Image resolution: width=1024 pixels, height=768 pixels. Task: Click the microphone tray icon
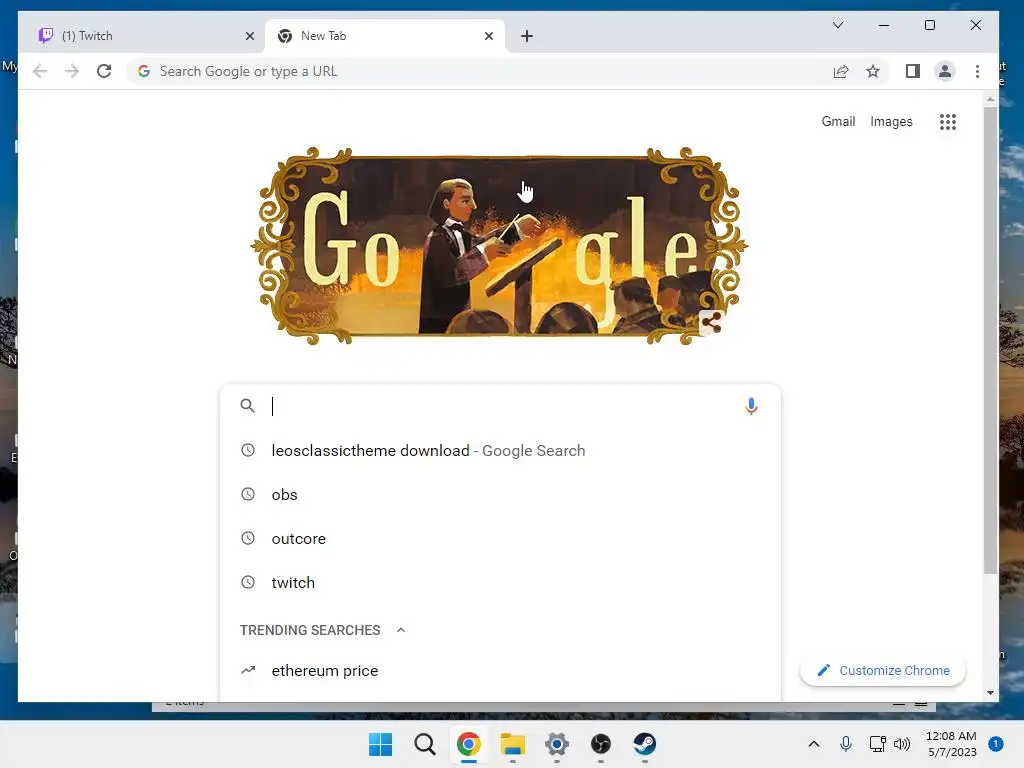pos(846,744)
